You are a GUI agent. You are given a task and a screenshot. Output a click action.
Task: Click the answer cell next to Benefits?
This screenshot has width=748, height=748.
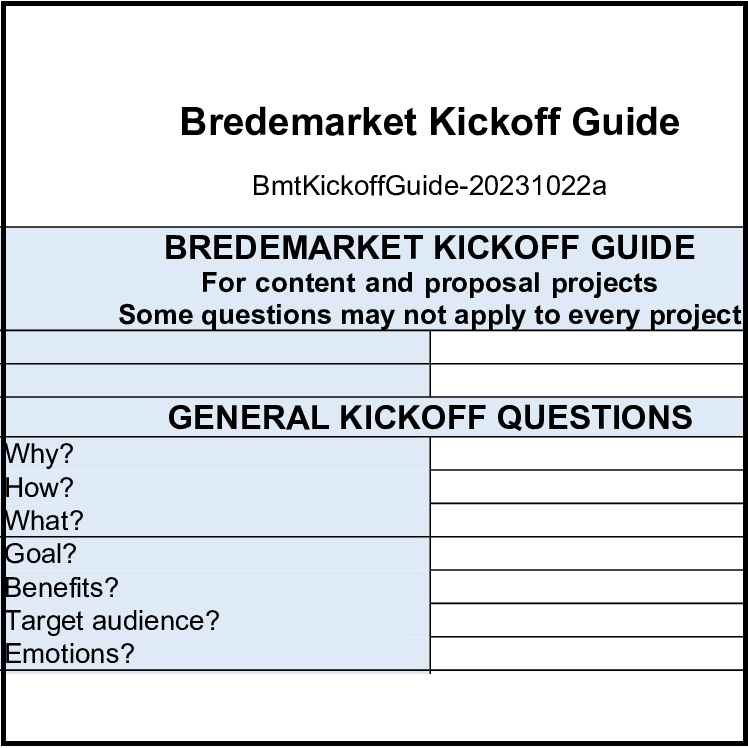coord(588,587)
